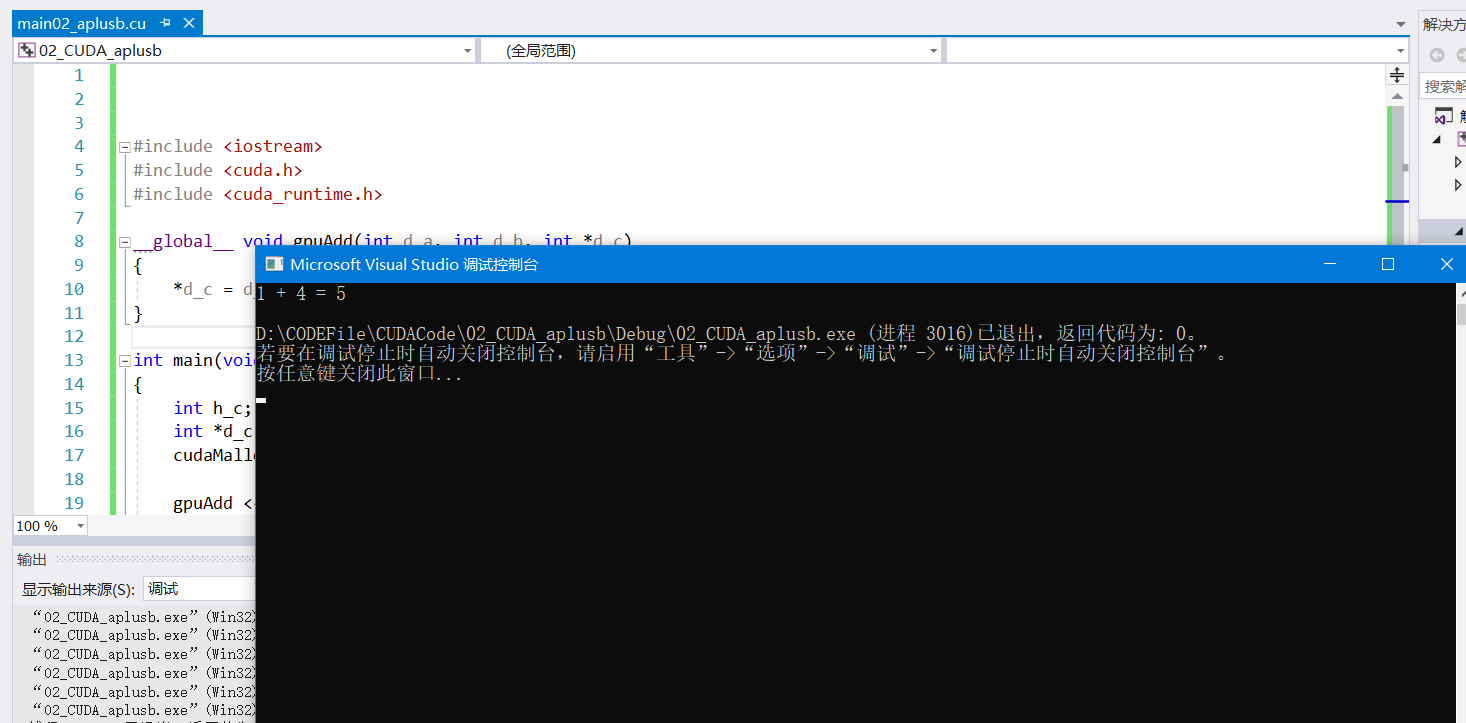
Task: Select the solution node icon in Solution Explorer
Action: [1443, 116]
